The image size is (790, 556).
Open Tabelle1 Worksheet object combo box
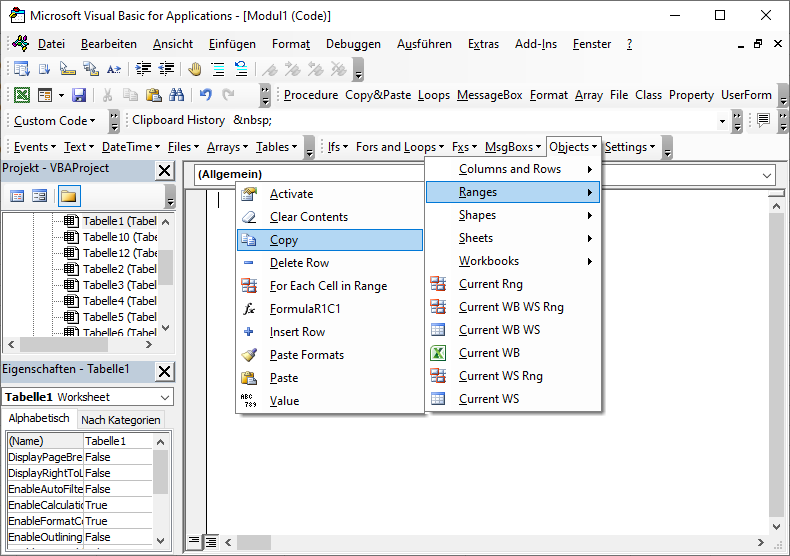[x=88, y=397]
